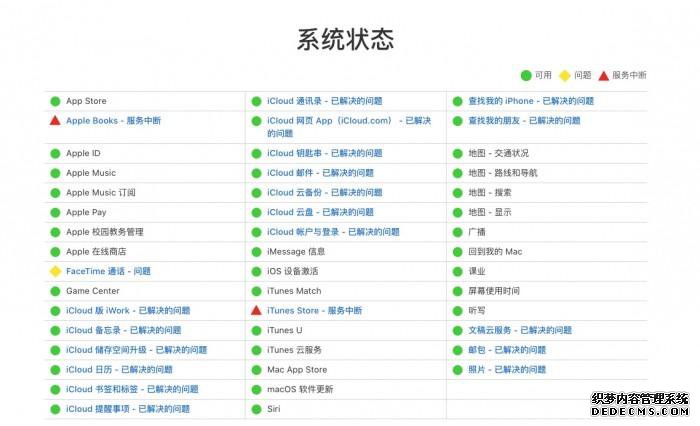Click the green dot beside iCloud 通讯录

[x=256, y=101]
